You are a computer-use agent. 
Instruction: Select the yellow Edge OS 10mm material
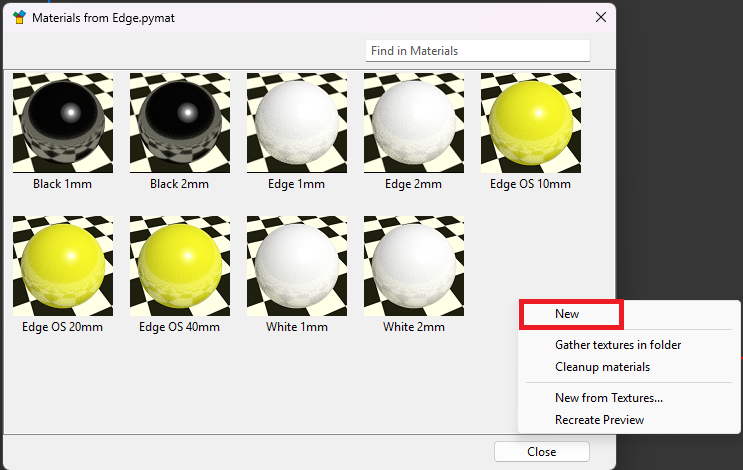point(531,124)
